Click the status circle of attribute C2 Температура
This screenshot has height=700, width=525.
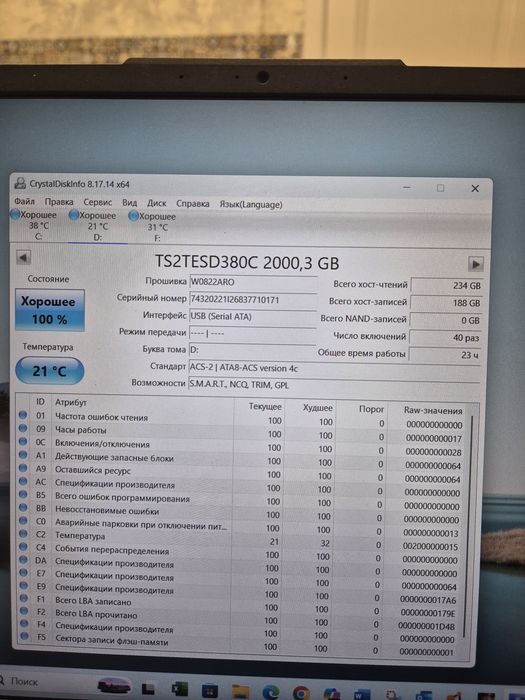[x=23, y=533]
